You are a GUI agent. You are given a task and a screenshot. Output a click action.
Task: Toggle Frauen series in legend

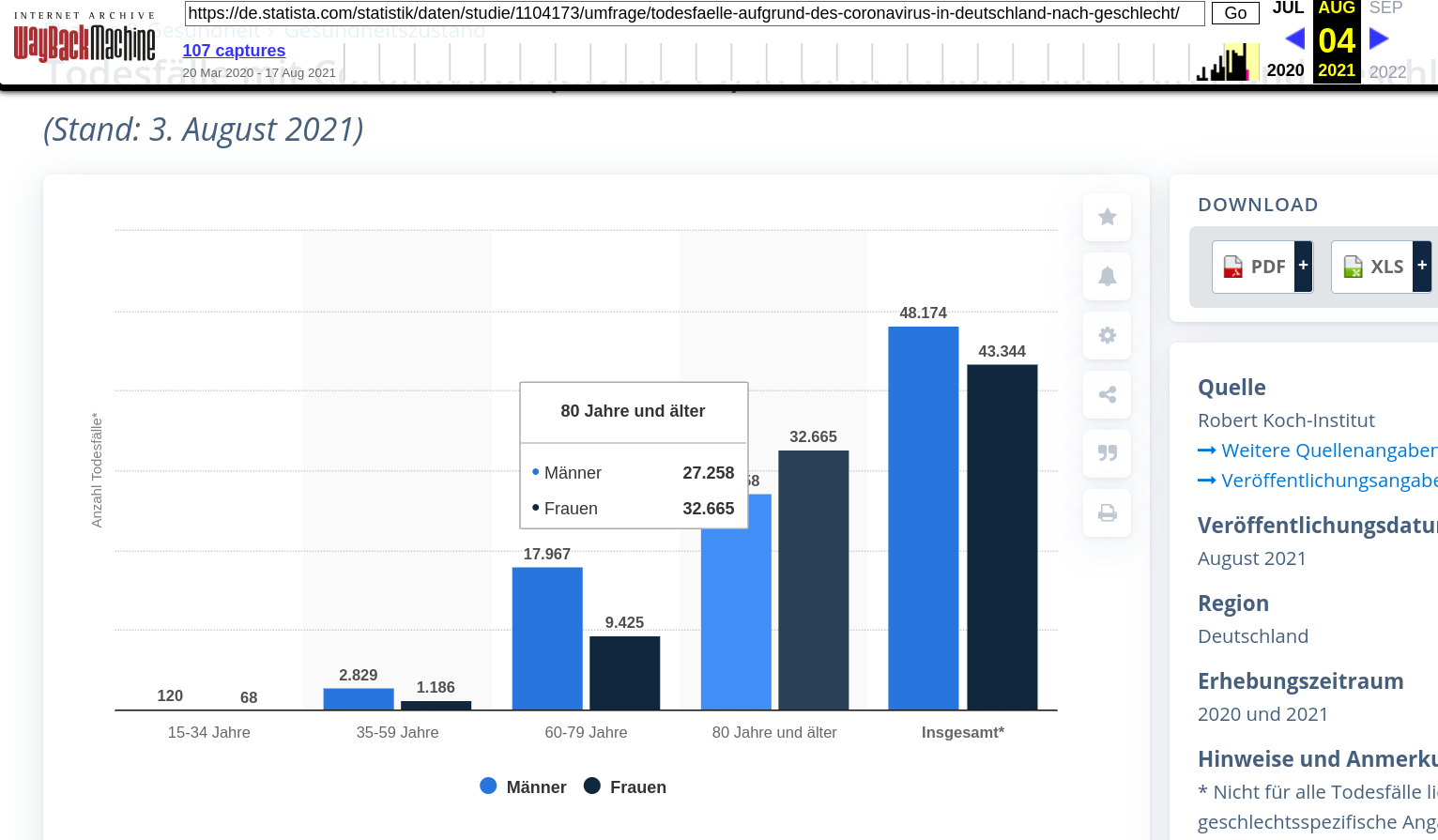click(625, 787)
